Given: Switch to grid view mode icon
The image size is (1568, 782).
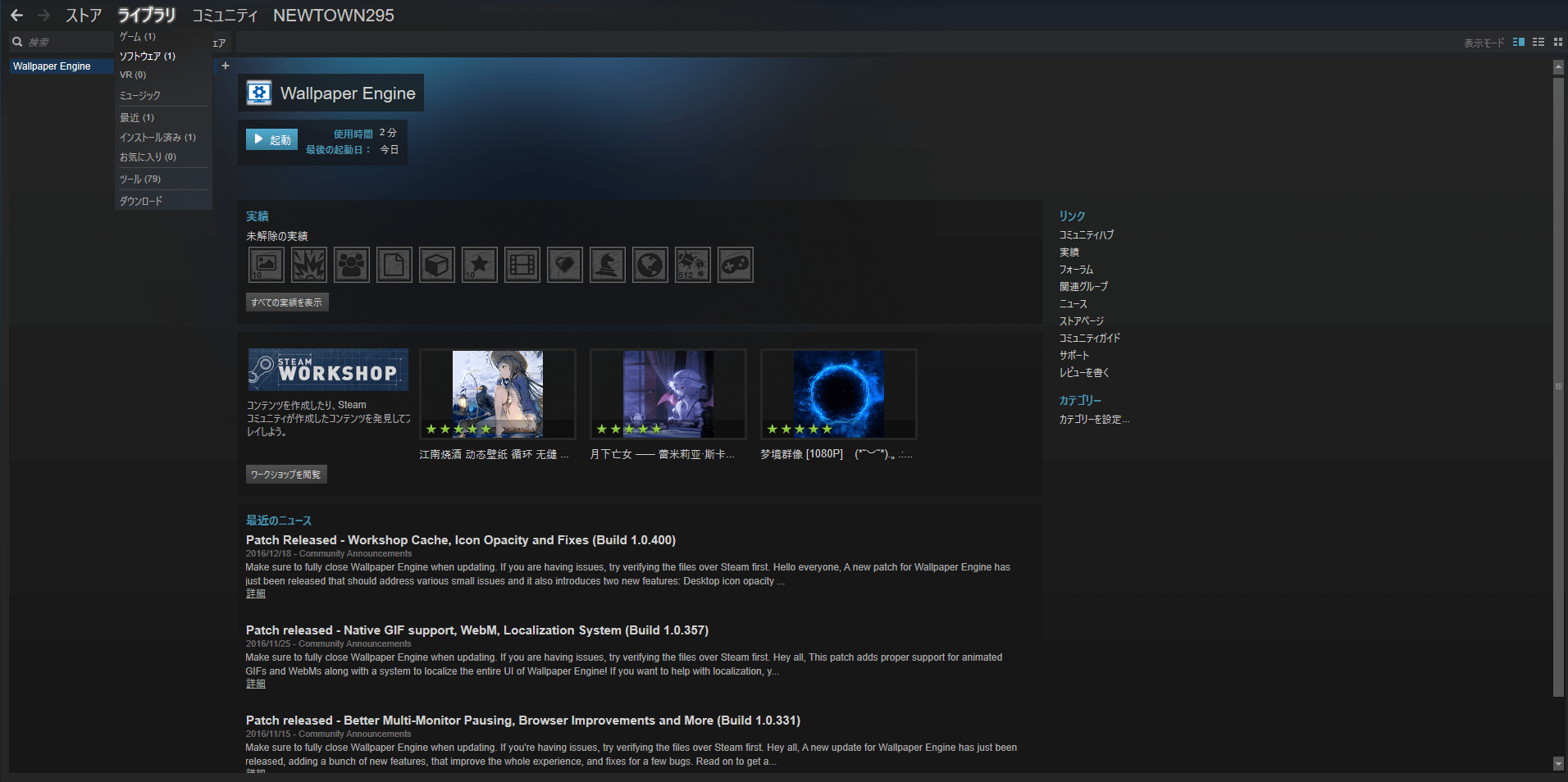Looking at the screenshot, I should point(1558,42).
